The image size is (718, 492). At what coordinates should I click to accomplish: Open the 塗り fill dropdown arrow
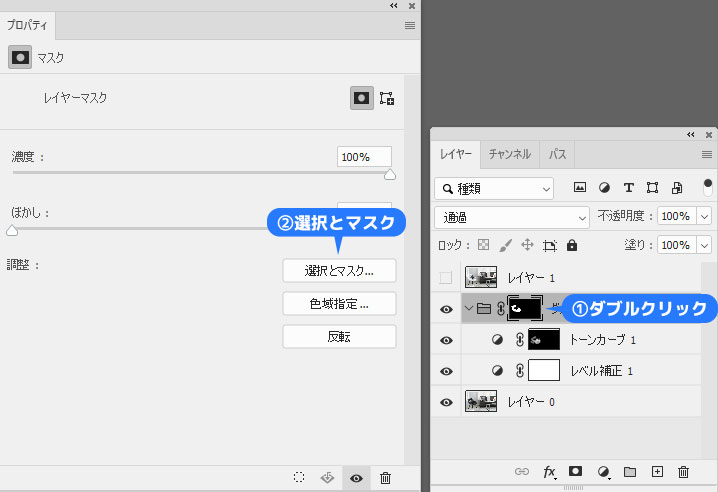(x=704, y=245)
